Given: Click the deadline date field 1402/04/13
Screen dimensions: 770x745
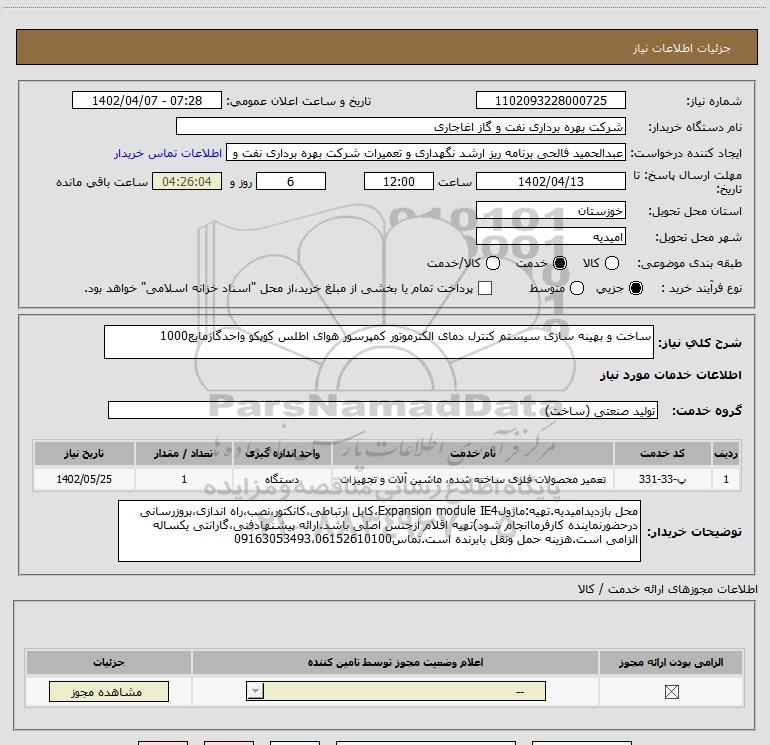Looking at the screenshot, I should [550, 181].
